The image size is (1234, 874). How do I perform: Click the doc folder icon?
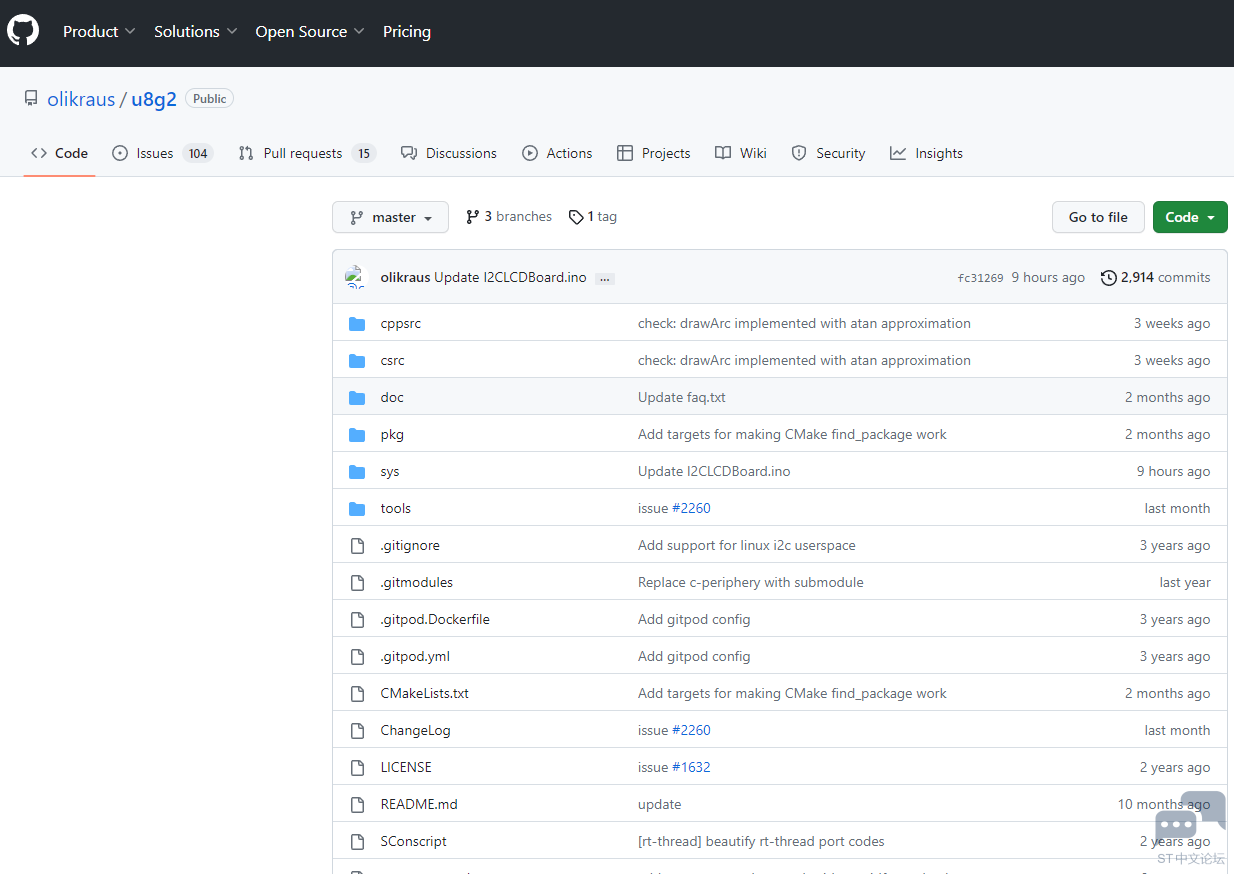pyautogui.click(x=357, y=397)
